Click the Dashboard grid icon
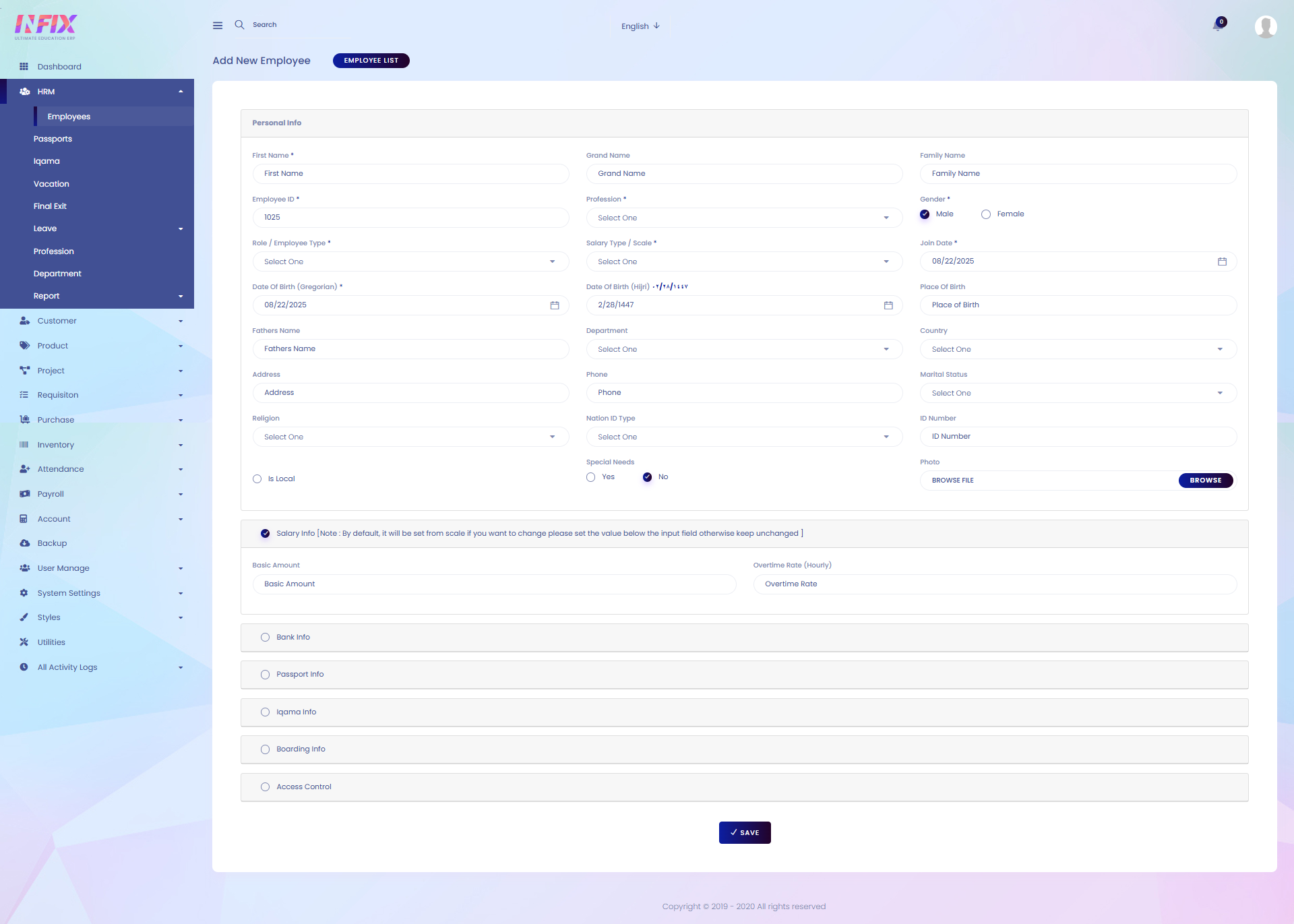1294x924 pixels. click(x=24, y=67)
